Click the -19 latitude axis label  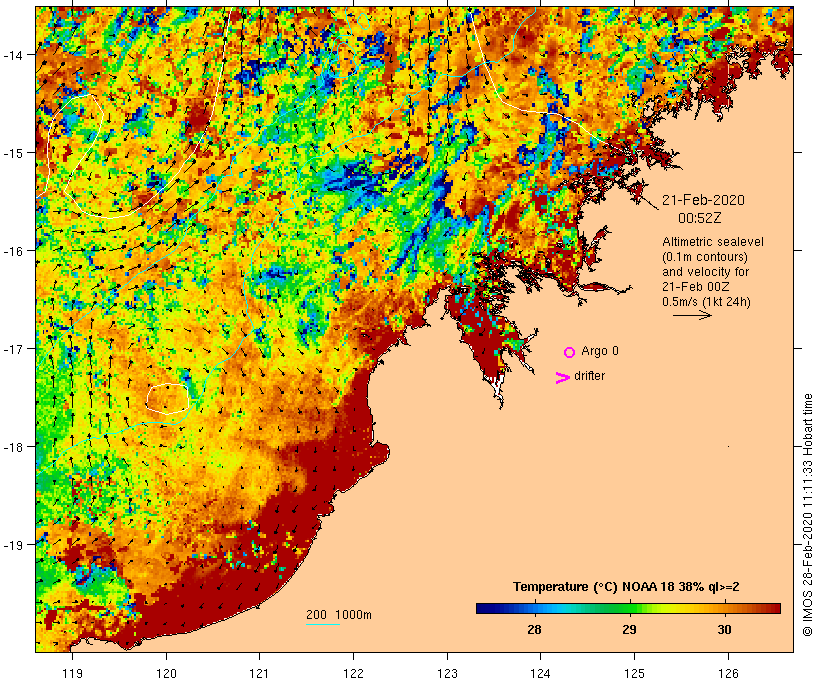tap(14, 545)
